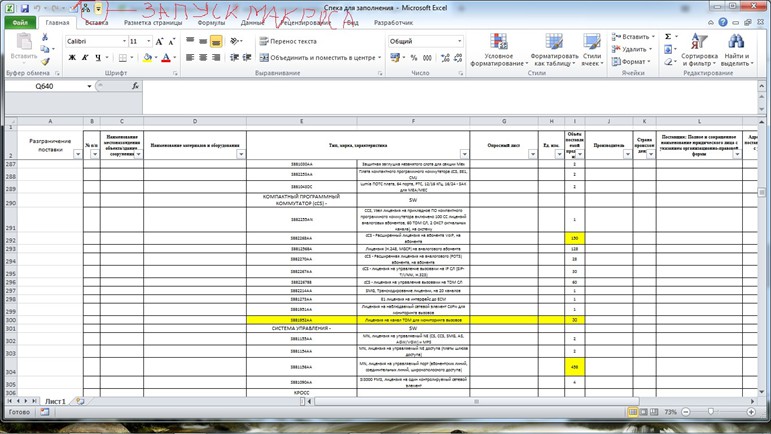Screen dimensions: 771x434
Task: Switch to the Разметка страницы tab
Action: pyautogui.click(x=153, y=23)
